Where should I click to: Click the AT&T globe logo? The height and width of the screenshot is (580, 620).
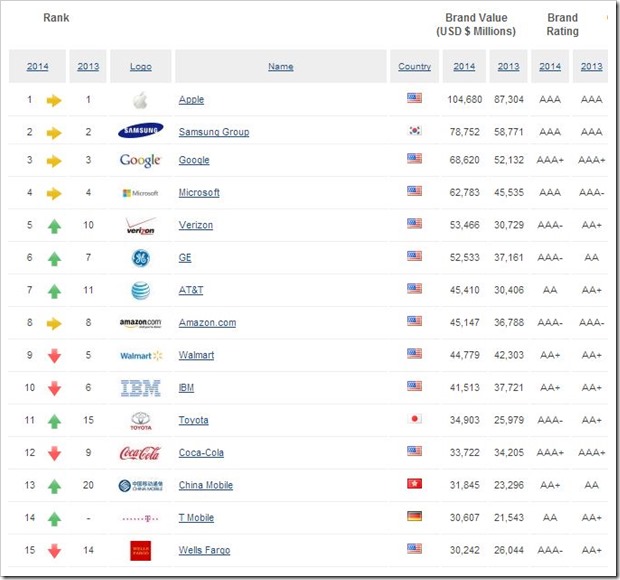pyautogui.click(x=140, y=290)
